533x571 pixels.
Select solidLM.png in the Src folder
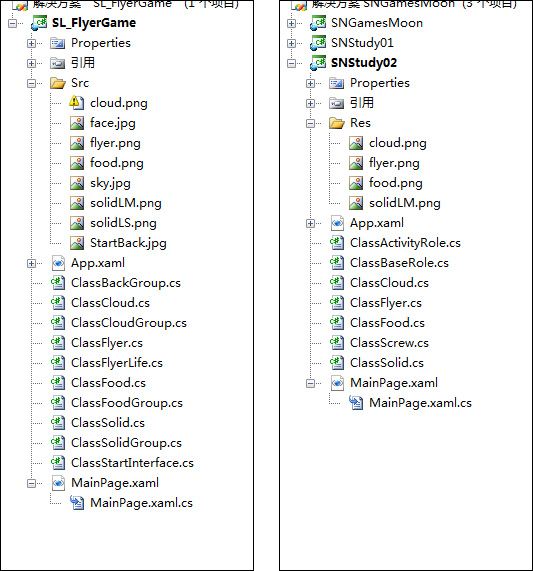point(126,203)
